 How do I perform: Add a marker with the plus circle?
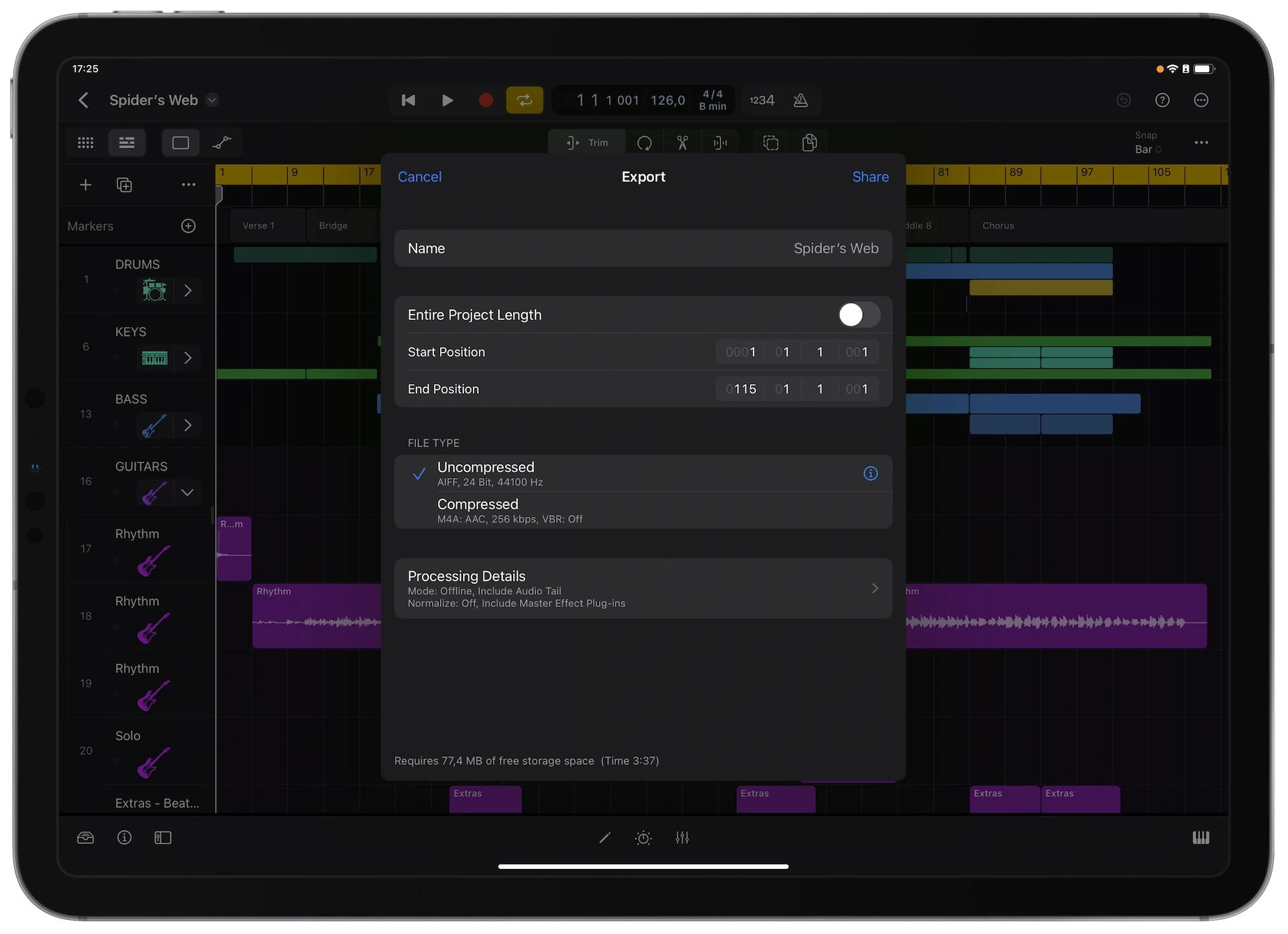[x=189, y=226]
